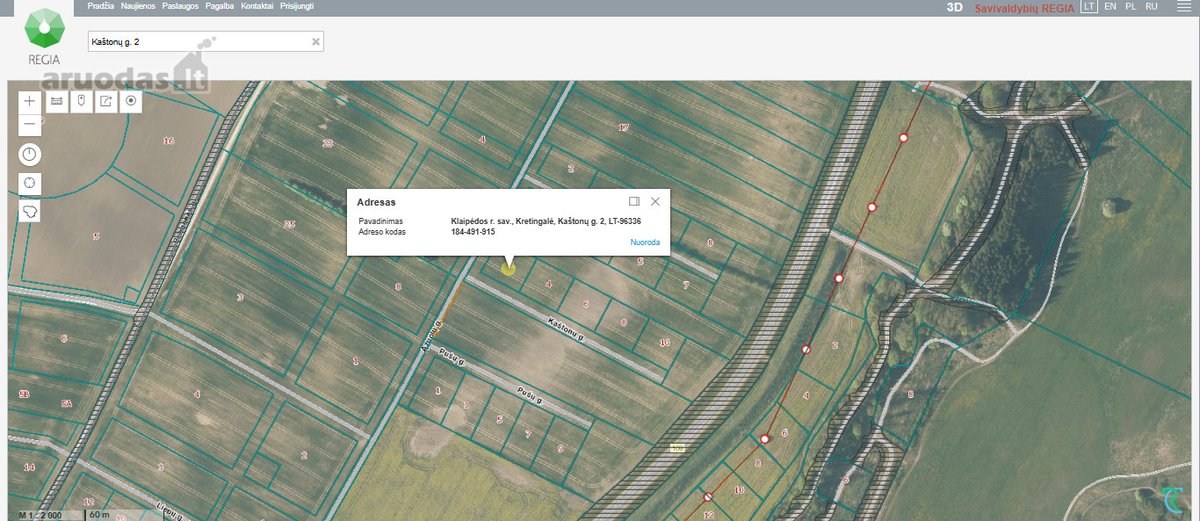
Task: Switch to 3D view
Action: [x=955, y=7]
